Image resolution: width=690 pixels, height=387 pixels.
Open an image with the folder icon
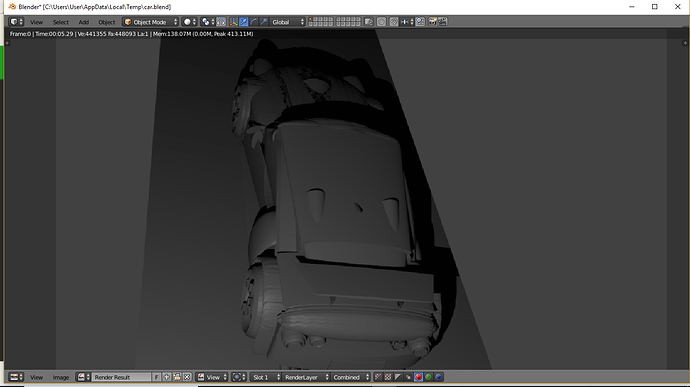[176, 377]
